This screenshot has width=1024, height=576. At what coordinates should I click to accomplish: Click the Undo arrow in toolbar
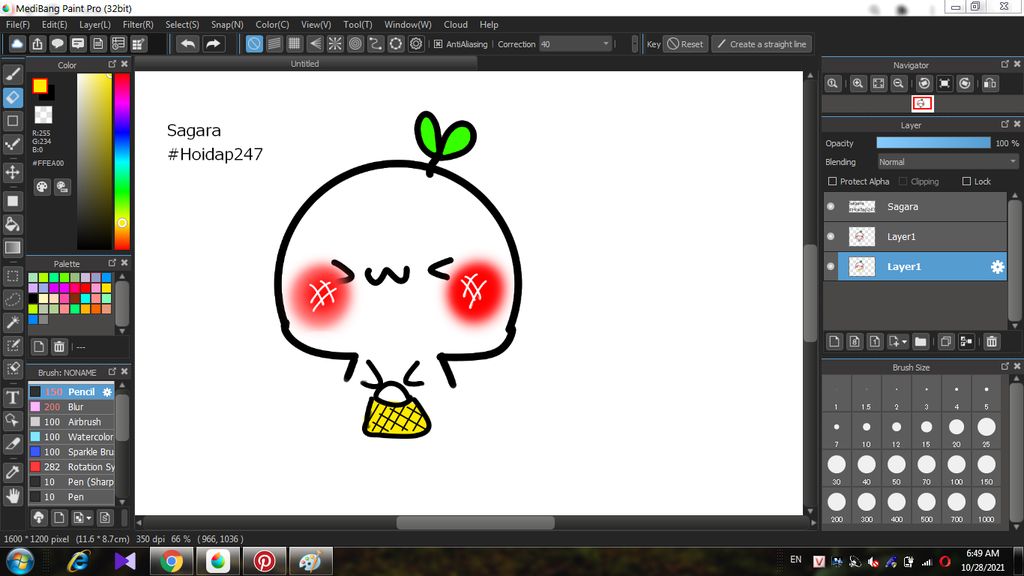point(188,44)
